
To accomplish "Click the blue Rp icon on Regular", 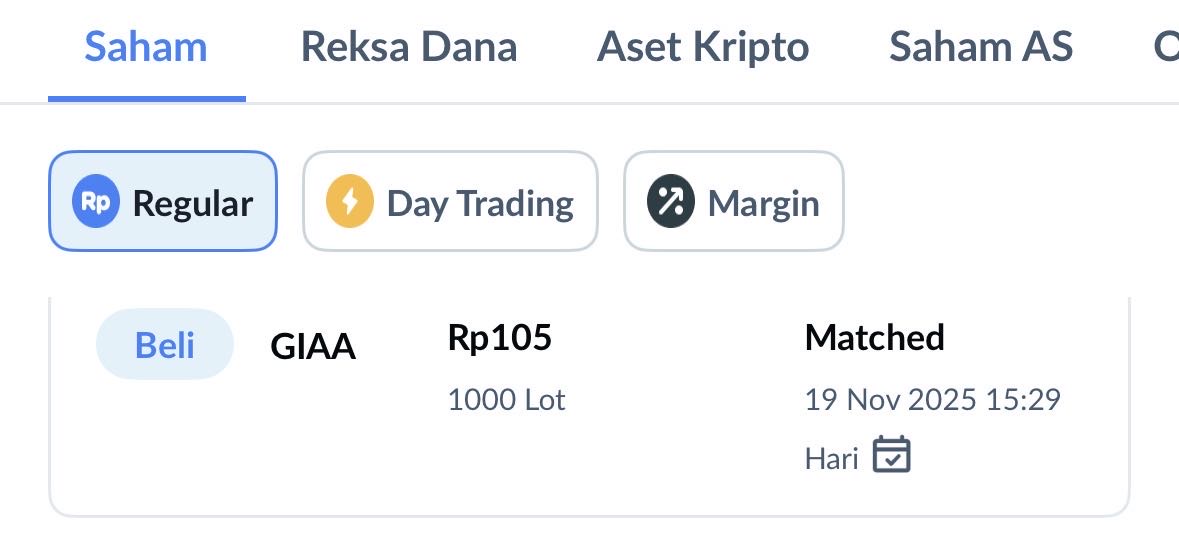I will click(x=96, y=201).
